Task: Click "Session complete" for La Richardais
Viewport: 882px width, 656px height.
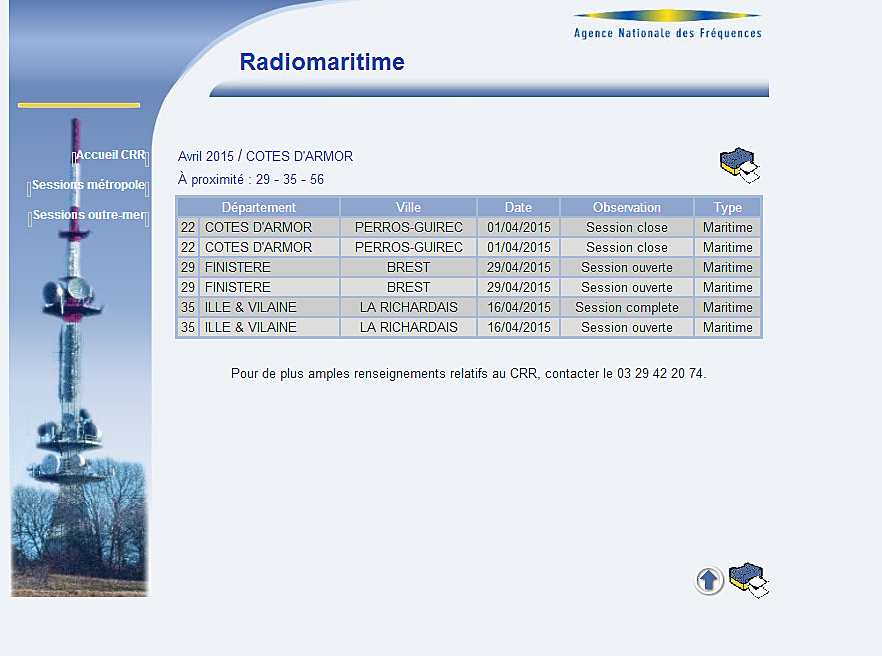Action: (x=627, y=308)
